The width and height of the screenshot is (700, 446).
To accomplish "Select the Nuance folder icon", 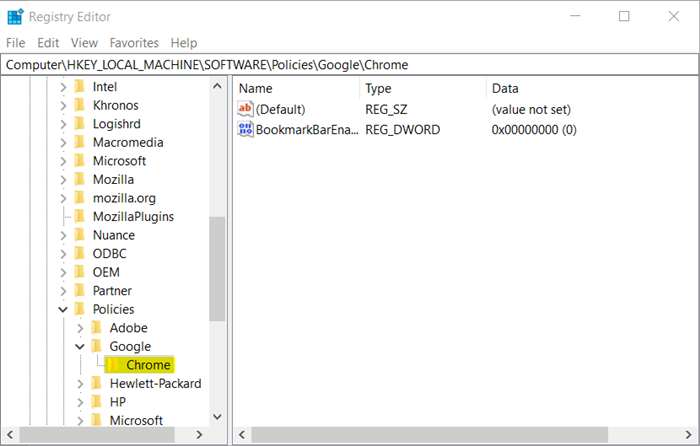I will point(80,234).
